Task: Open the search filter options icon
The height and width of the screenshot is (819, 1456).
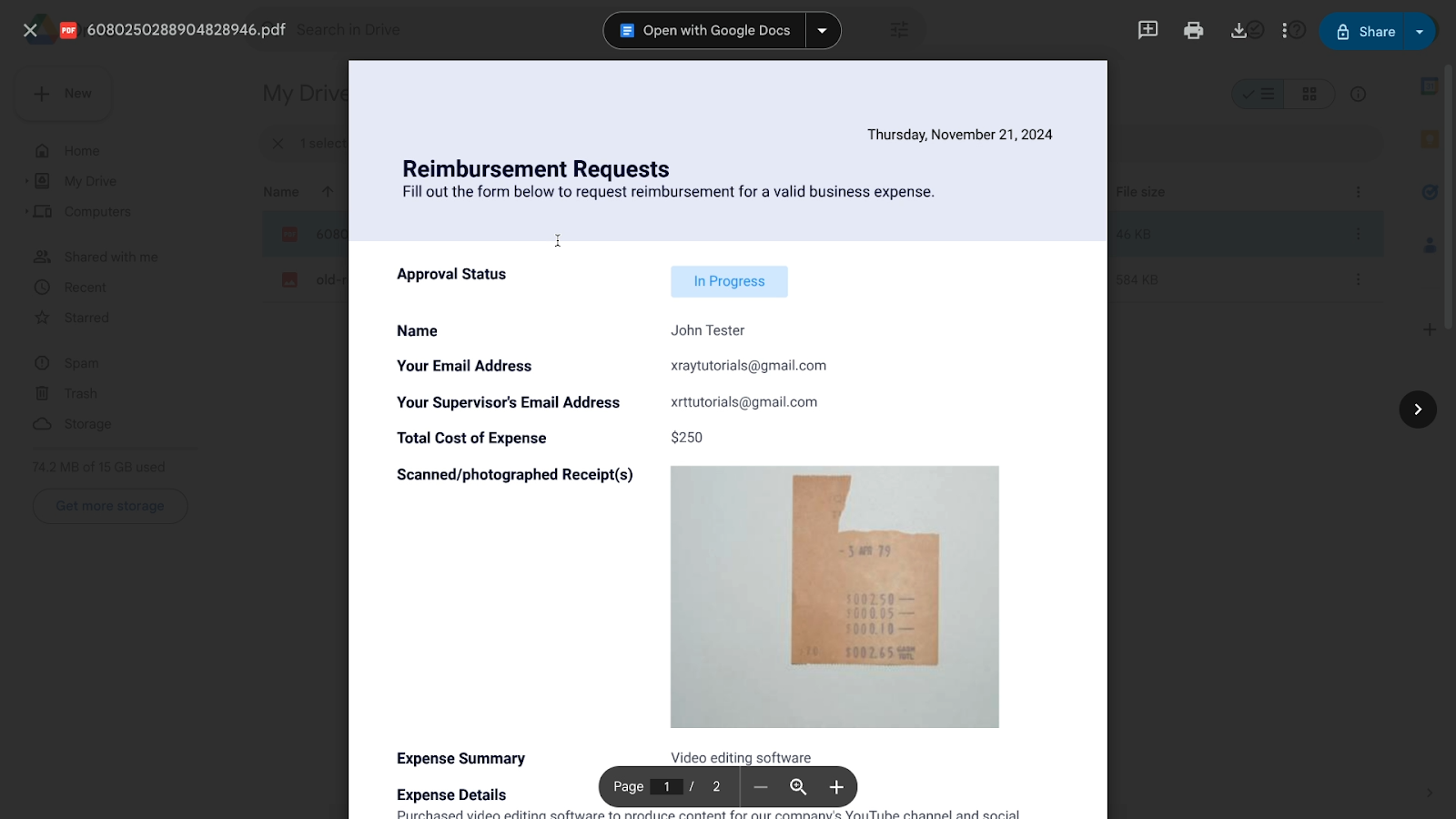Action: [899, 30]
